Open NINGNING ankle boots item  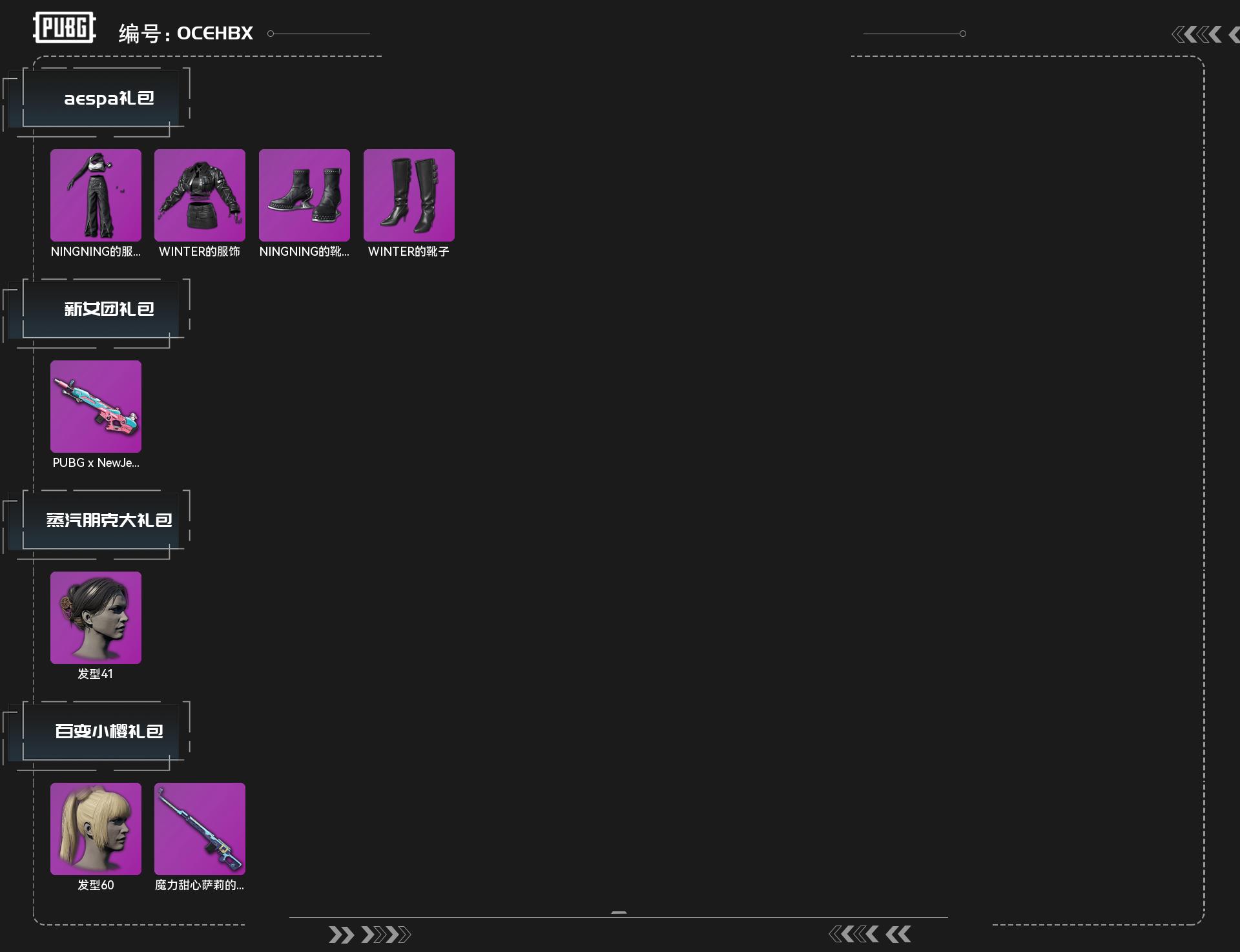coord(304,195)
